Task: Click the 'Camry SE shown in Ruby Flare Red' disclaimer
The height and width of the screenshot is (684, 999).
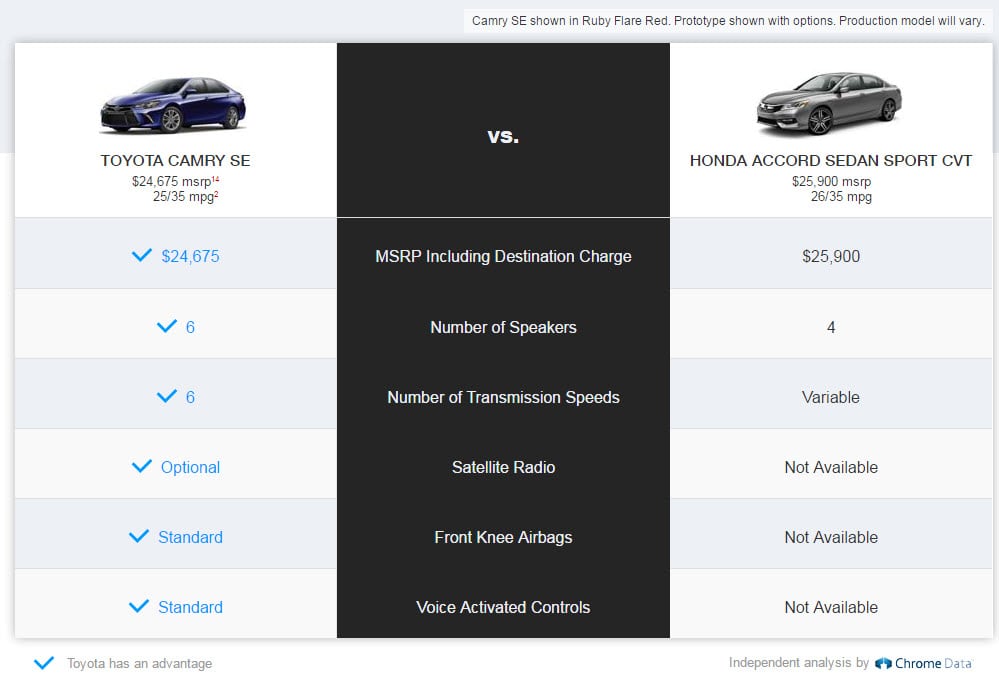Action: (728, 21)
